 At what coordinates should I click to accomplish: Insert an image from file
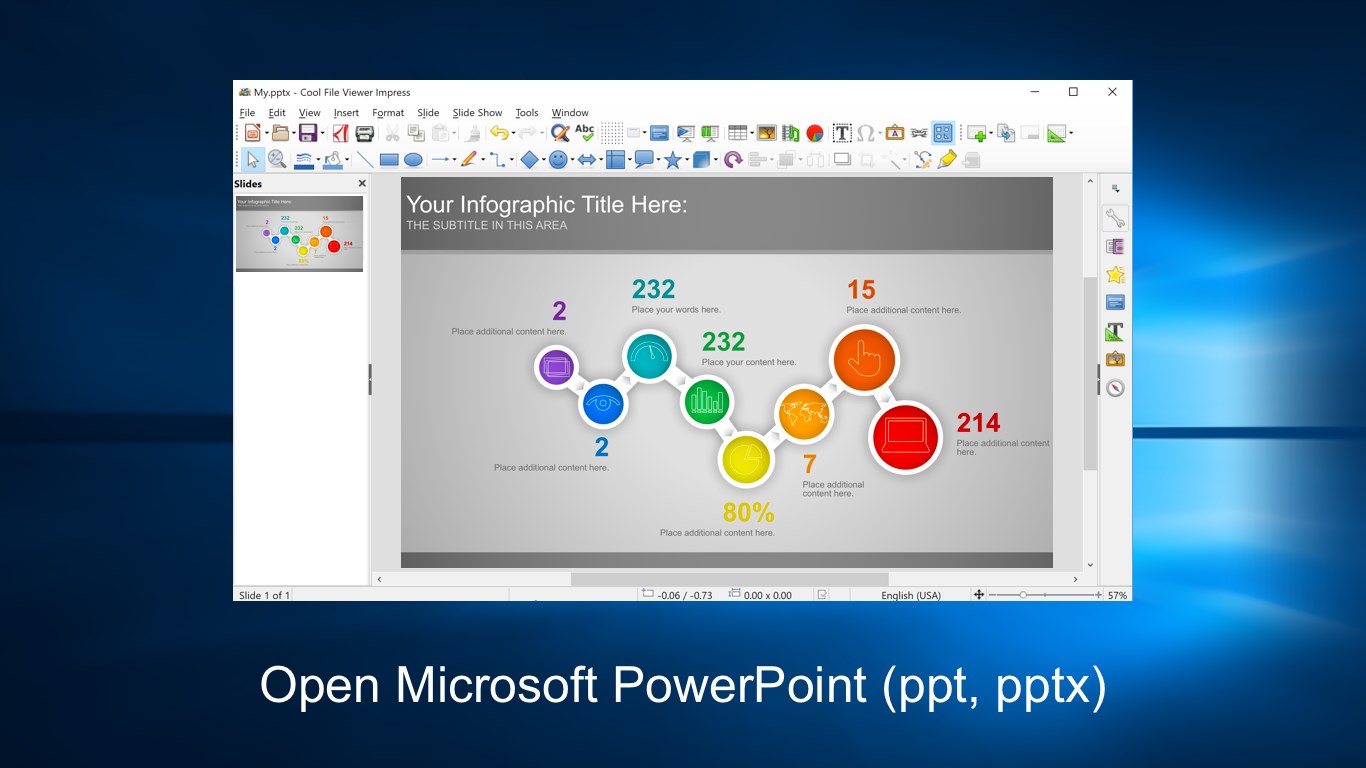tap(765, 132)
